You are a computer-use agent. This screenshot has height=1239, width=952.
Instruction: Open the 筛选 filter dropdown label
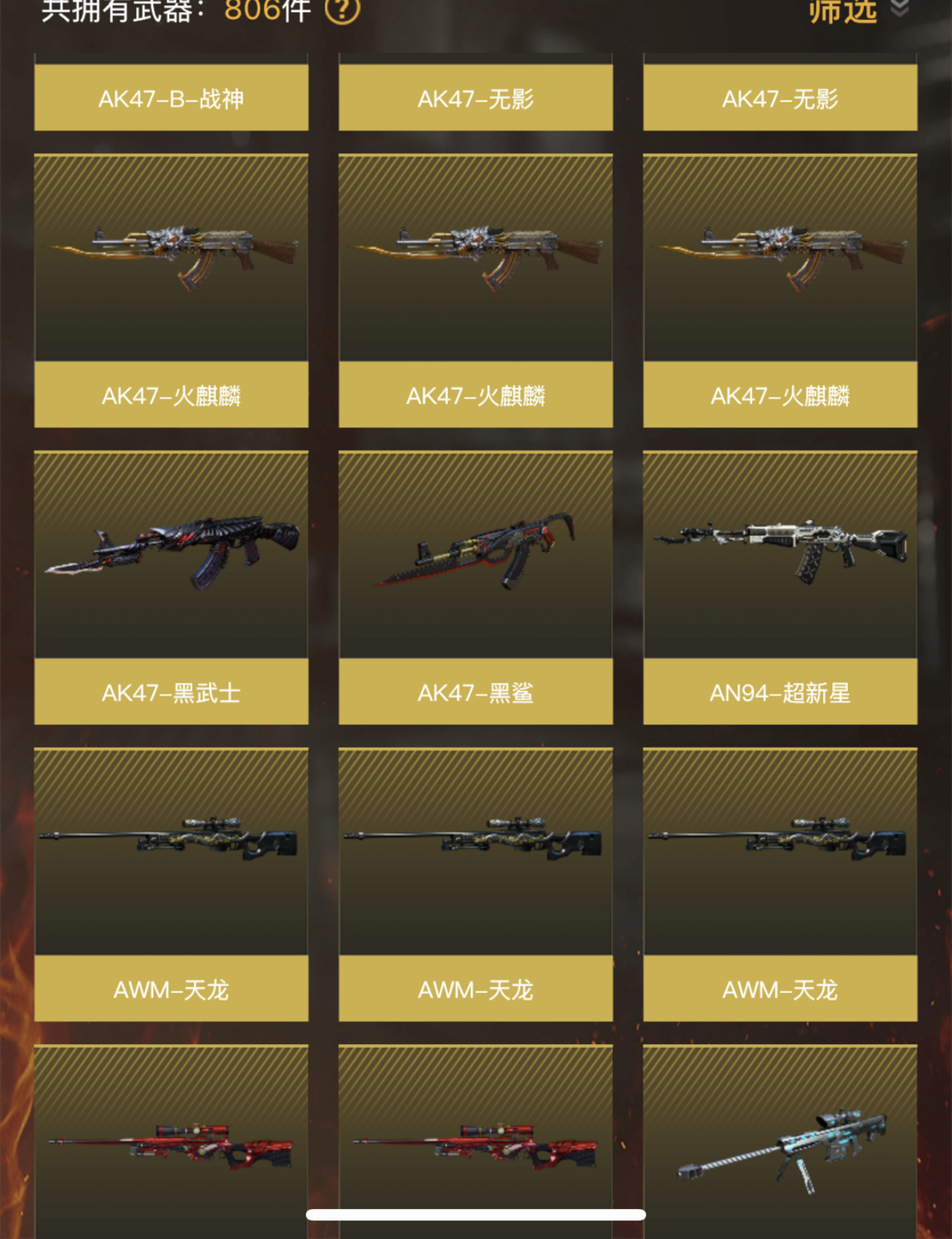[x=843, y=11]
